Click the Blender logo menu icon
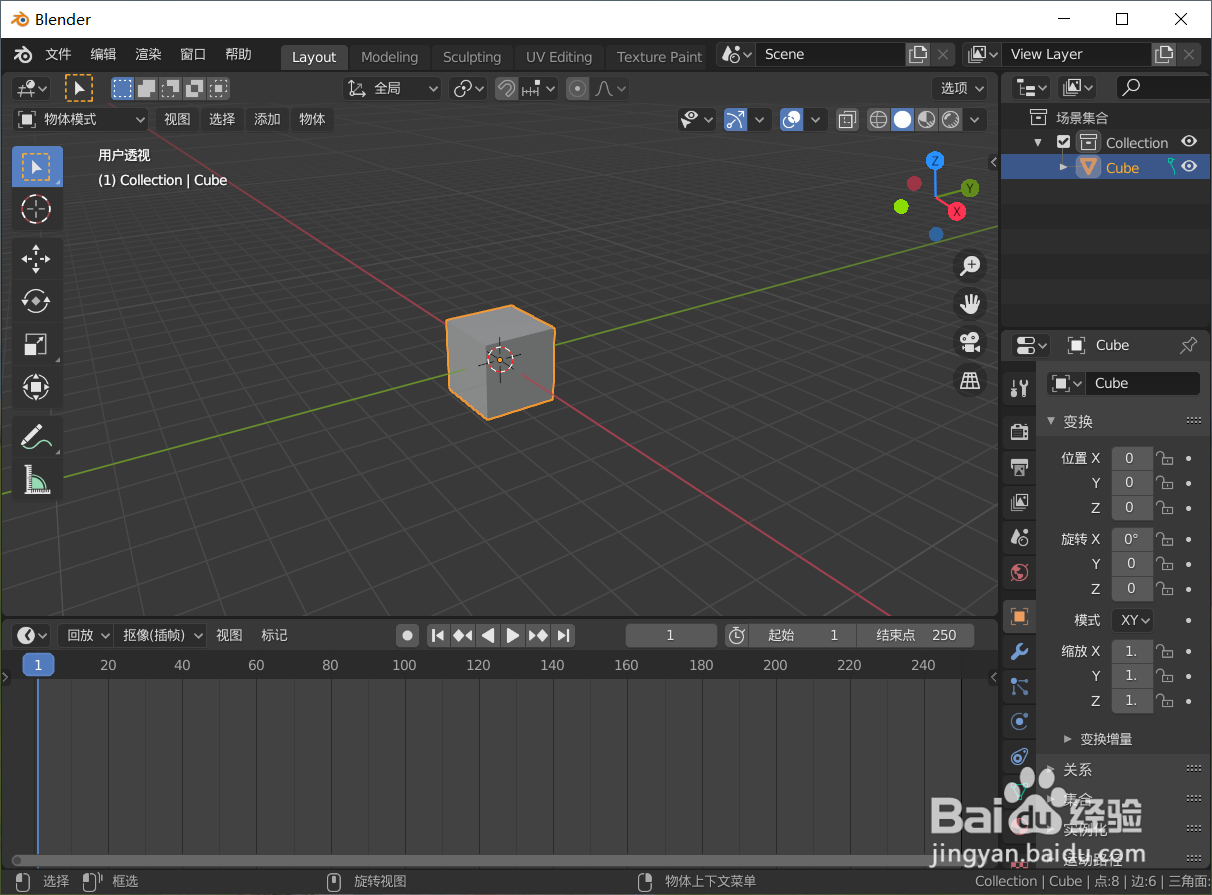The height and width of the screenshot is (895, 1212). [x=23, y=55]
